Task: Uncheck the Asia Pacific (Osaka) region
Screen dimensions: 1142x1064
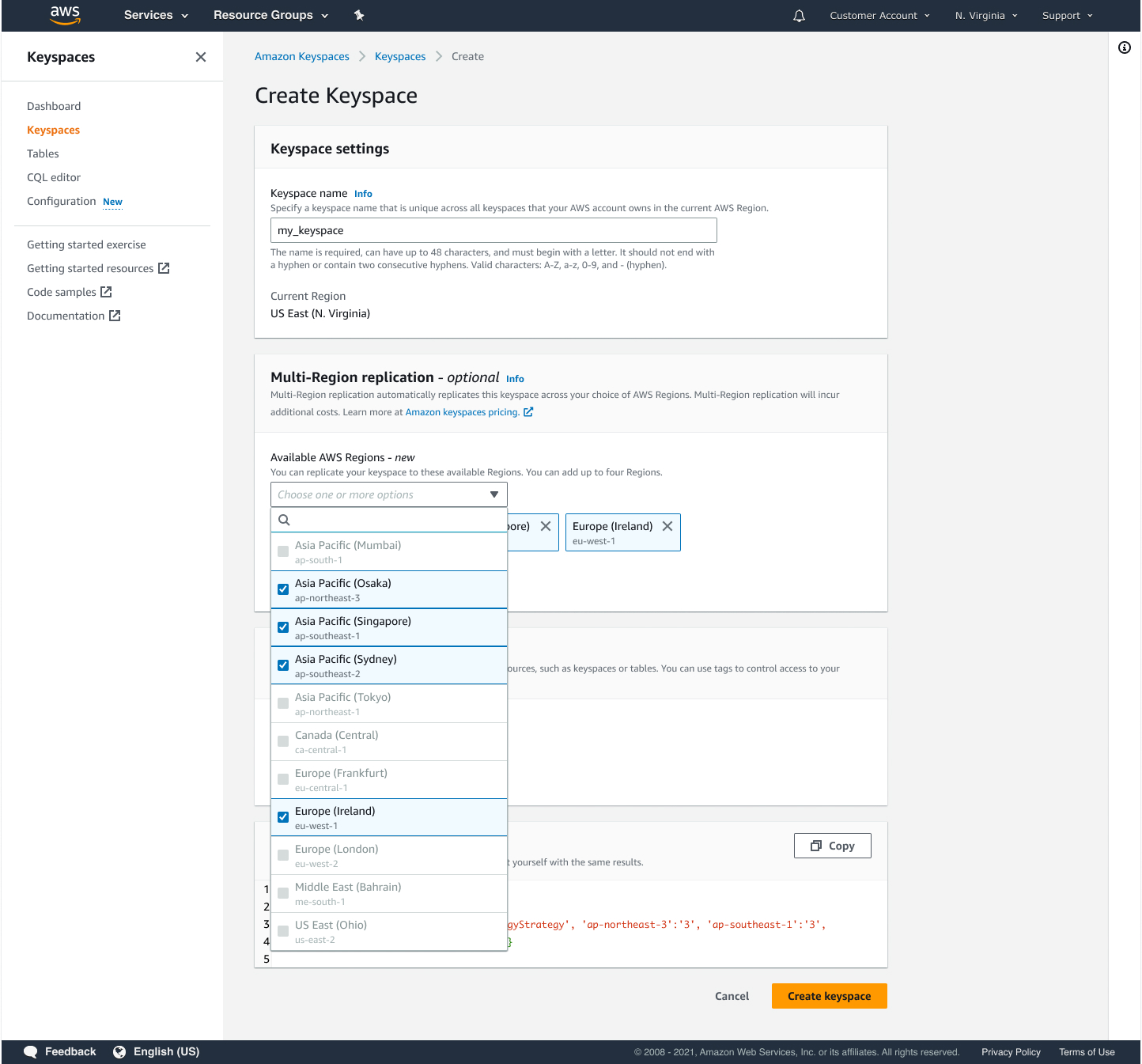Action: tap(282, 589)
